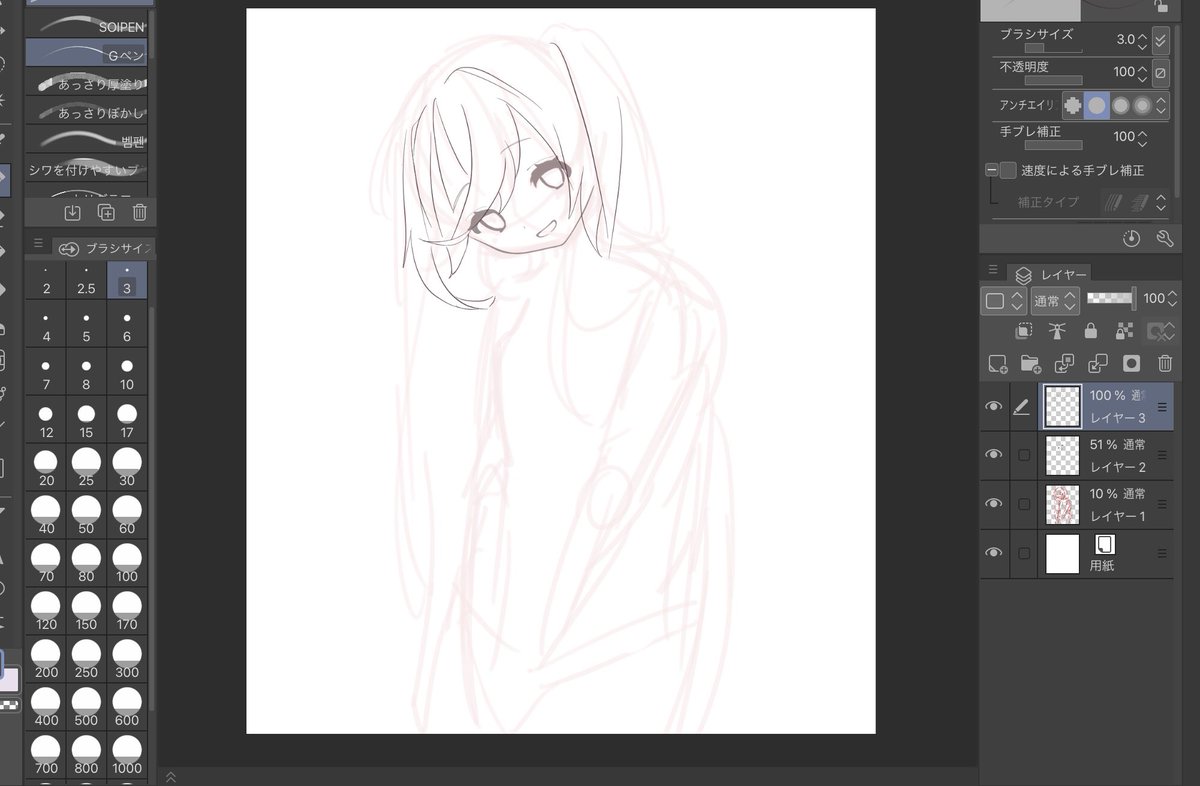Screen dimensions: 1200x786
Task: Select brush size preset 1000
Action: click(127, 756)
